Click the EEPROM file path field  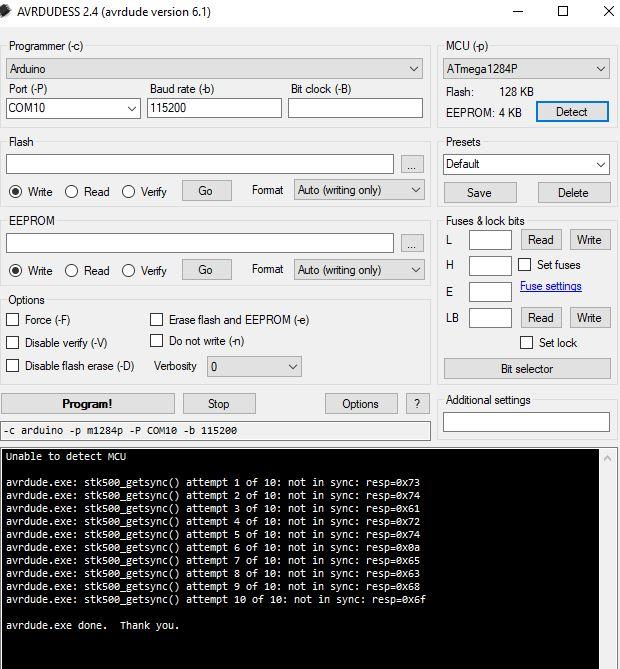pos(200,243)
